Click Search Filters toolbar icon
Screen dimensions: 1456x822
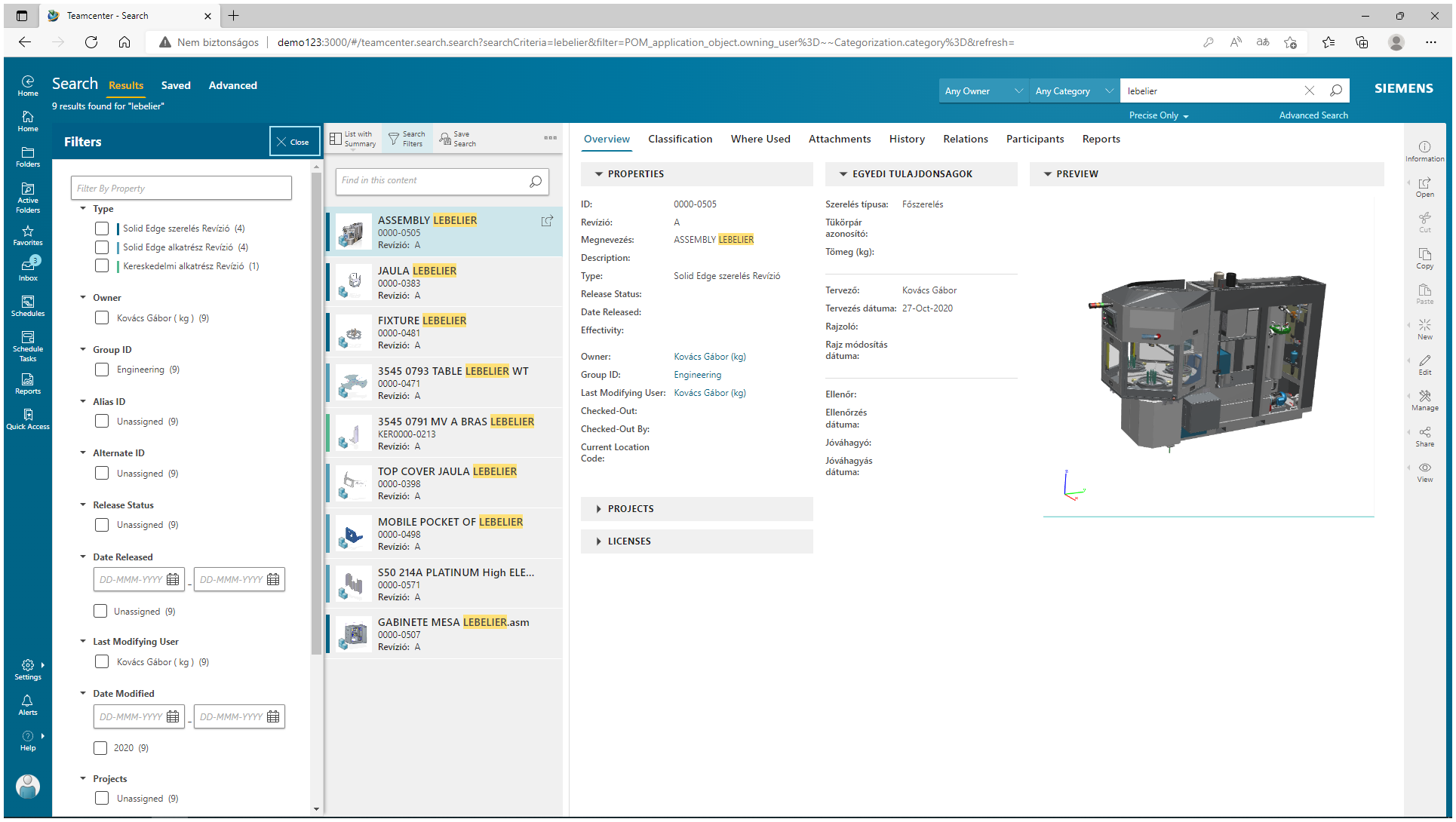[x=407, y=139]
